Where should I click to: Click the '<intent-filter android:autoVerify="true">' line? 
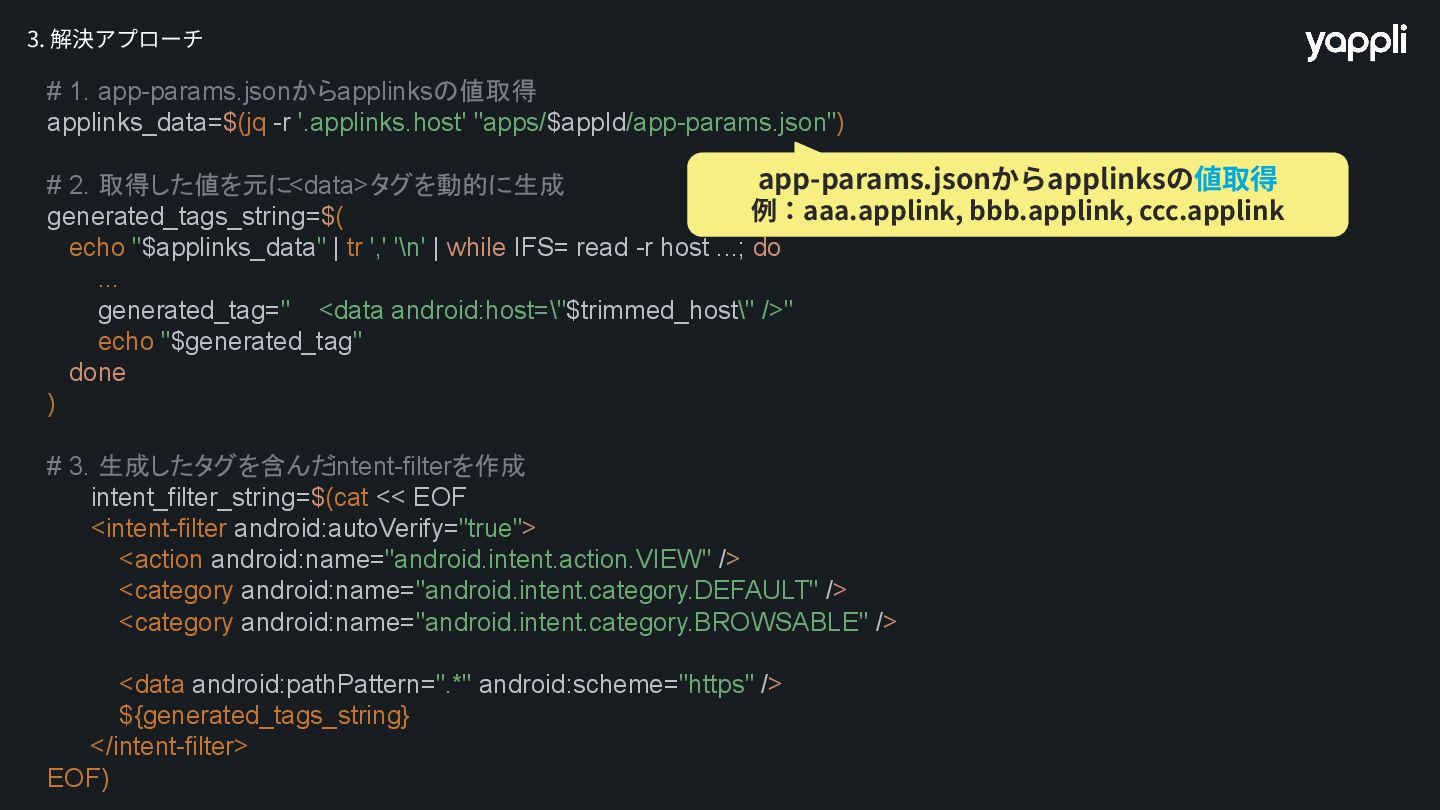[x=314, y=528]
